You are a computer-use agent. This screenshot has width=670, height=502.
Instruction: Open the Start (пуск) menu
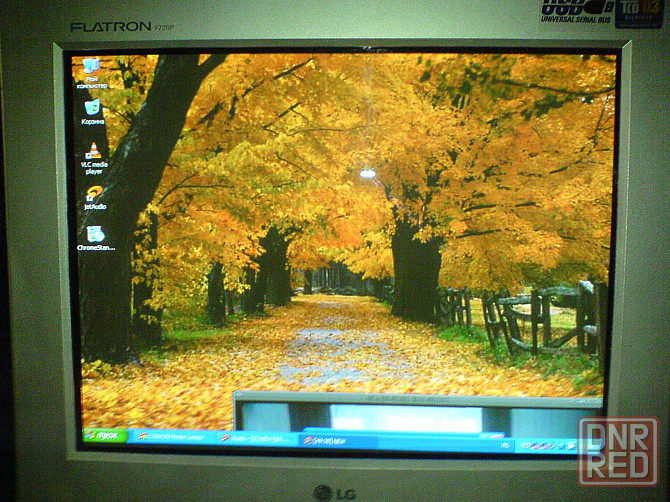pyautogui.click(x=105, y=435)
